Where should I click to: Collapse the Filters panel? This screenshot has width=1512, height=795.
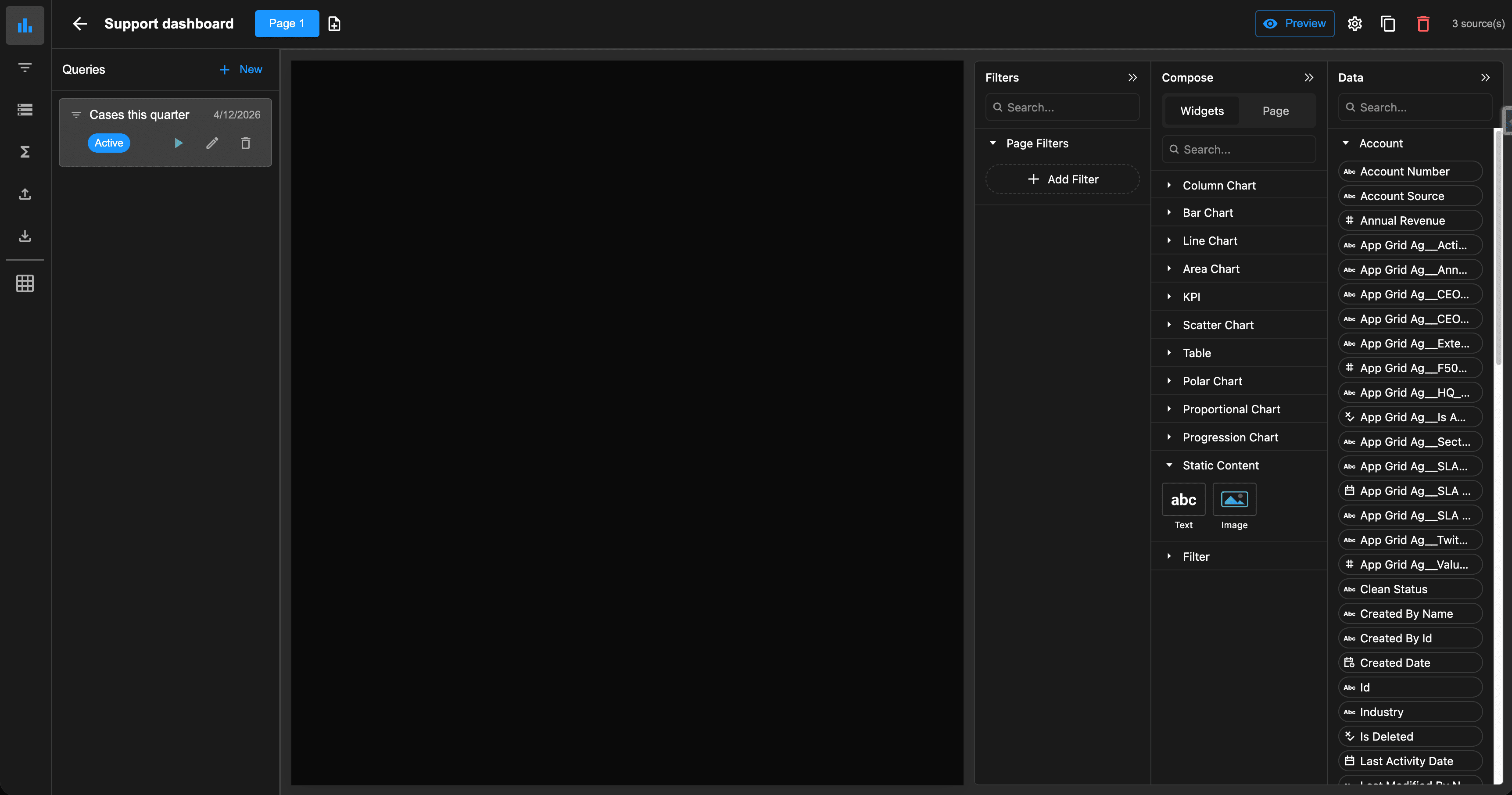1132,78
